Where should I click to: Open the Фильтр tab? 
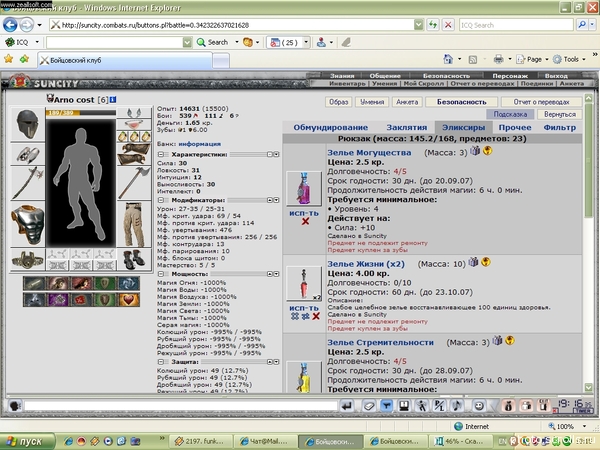559,127
